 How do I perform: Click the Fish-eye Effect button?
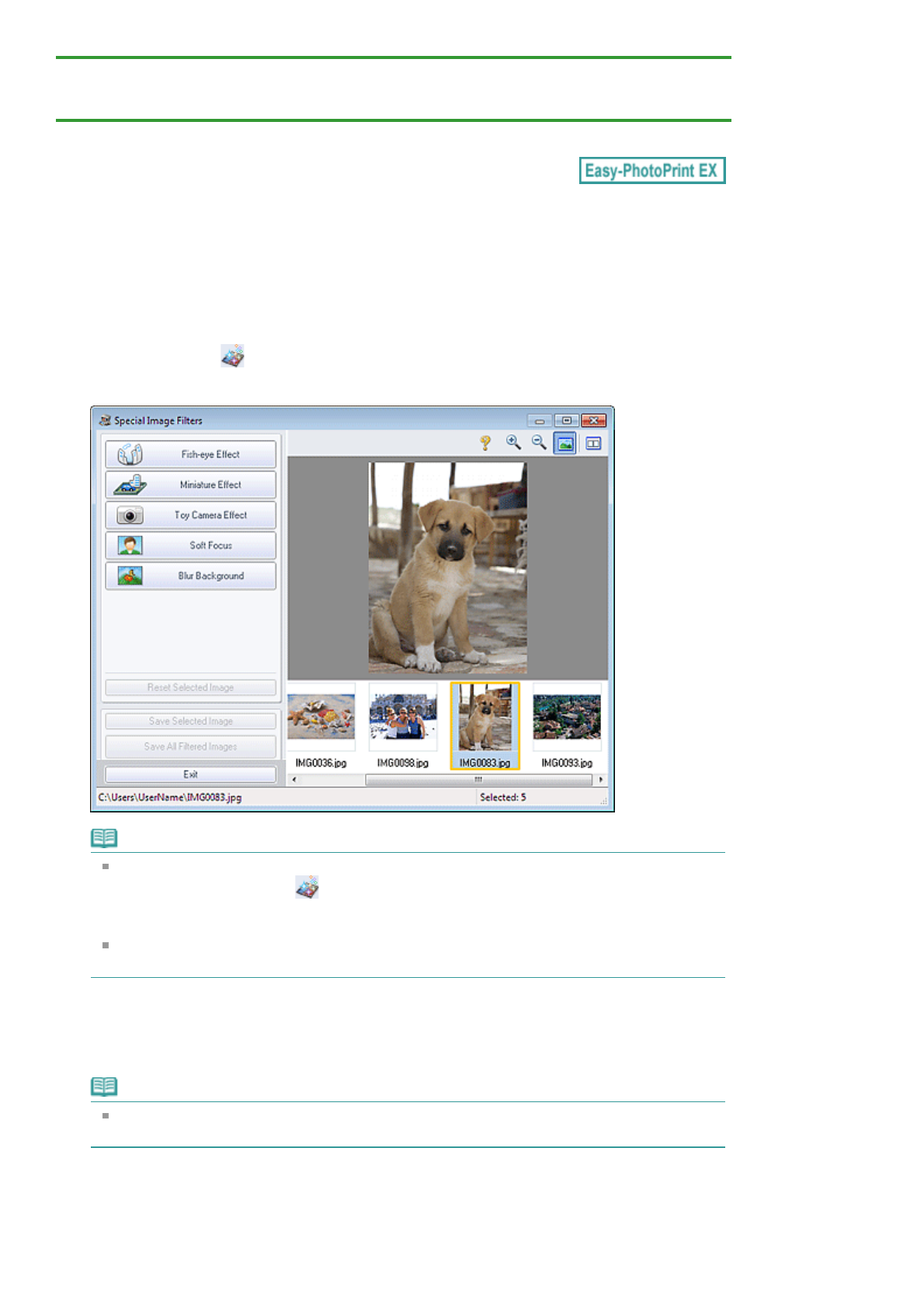[190, 454]
